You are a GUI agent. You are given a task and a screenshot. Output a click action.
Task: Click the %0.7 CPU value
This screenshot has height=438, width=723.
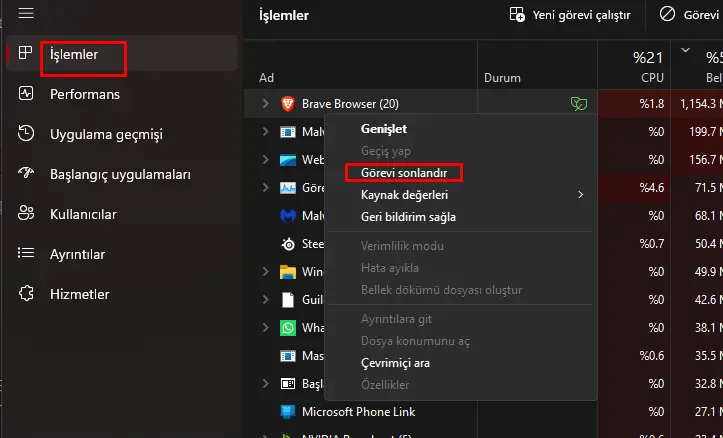tap(652, 243)
